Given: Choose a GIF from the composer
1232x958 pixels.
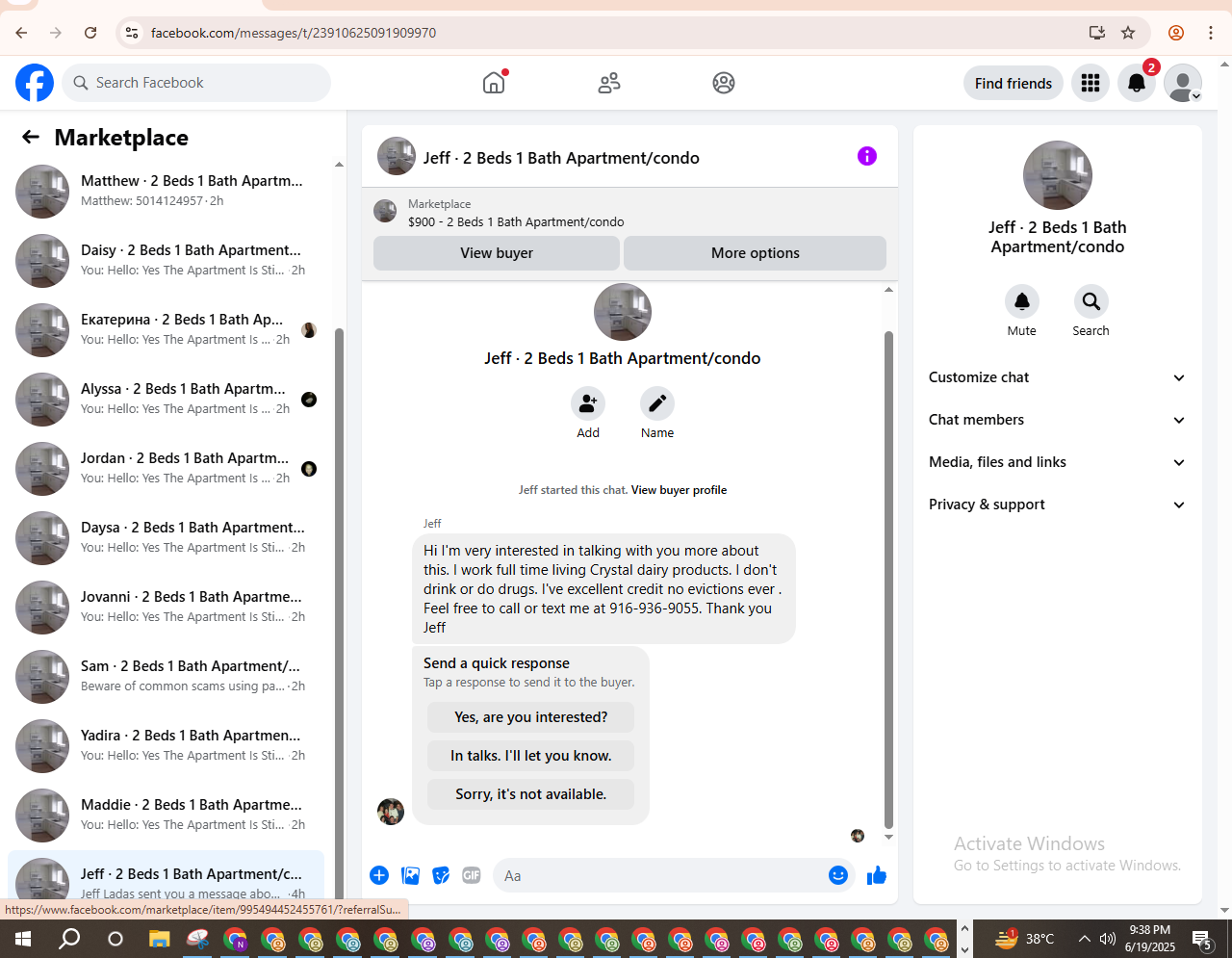Looking at the screenshot, I should (472, 875).
